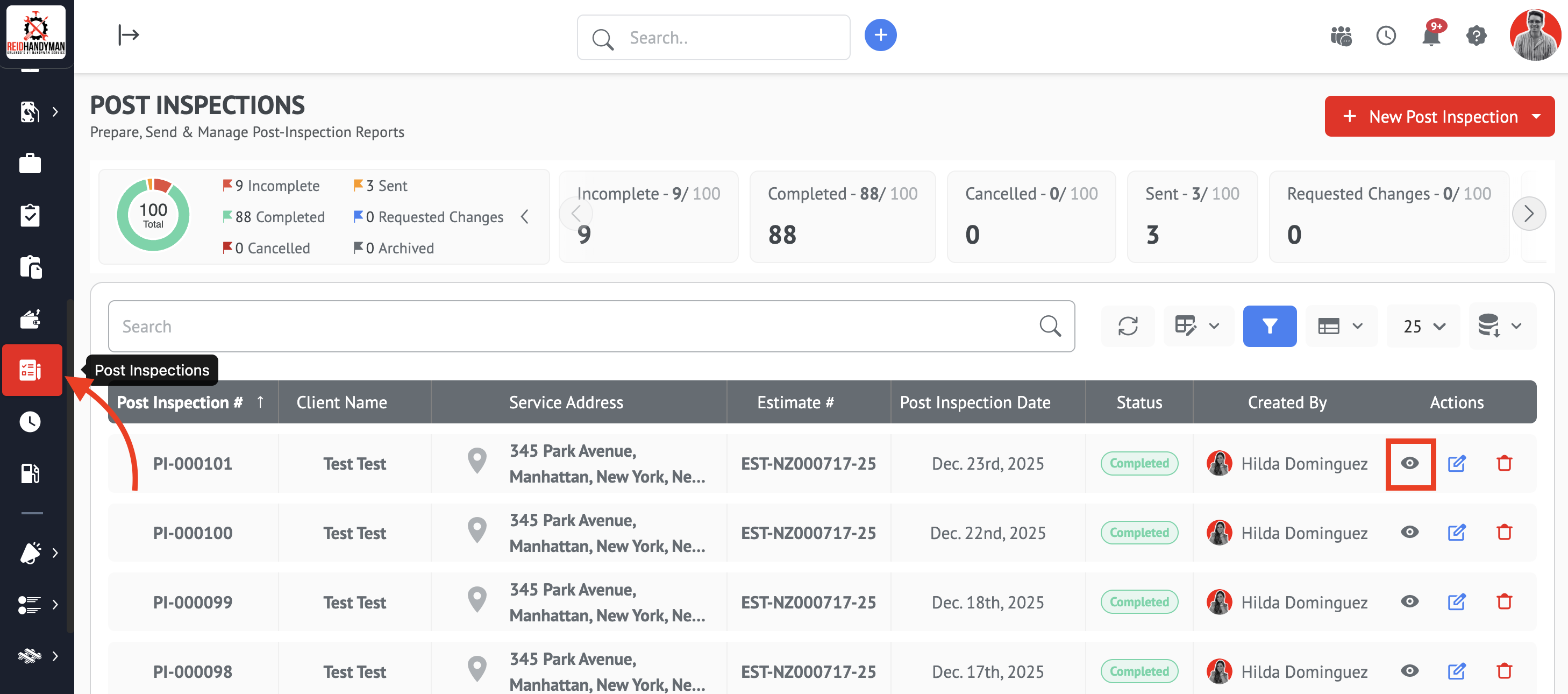Viewport: 1568px width, 694px height.
Task: Open the briefcase sidebar menu item
Action: (30, 163)
